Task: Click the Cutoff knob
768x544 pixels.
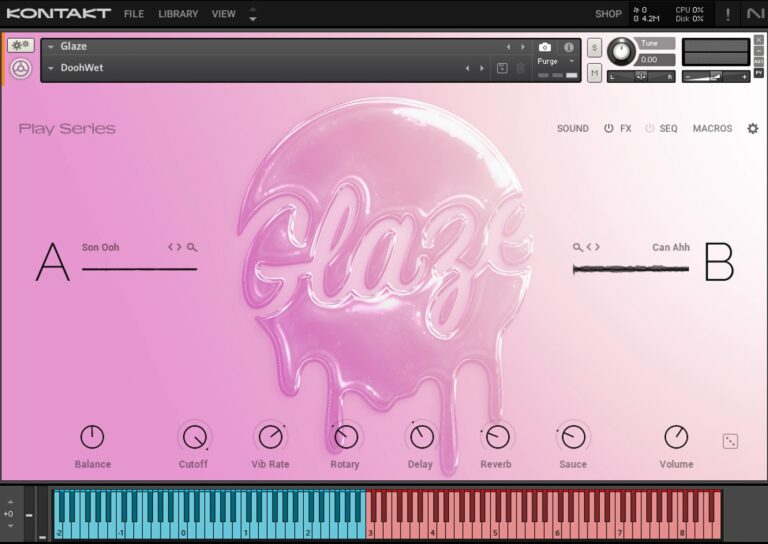Action: tap(194, 437)
